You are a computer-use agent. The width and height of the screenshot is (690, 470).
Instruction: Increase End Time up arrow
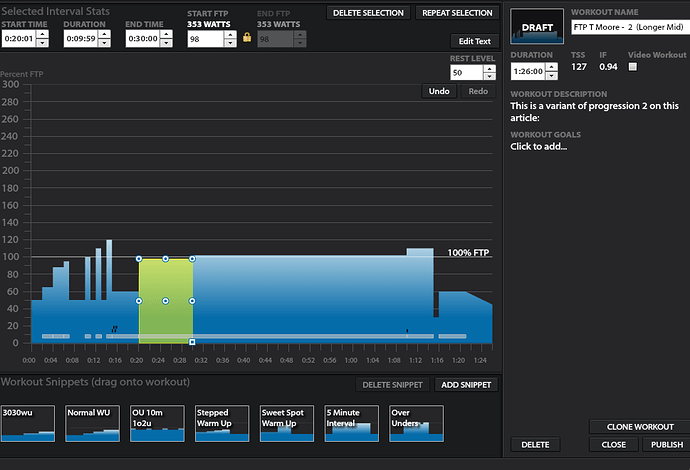tap(166, 34)
